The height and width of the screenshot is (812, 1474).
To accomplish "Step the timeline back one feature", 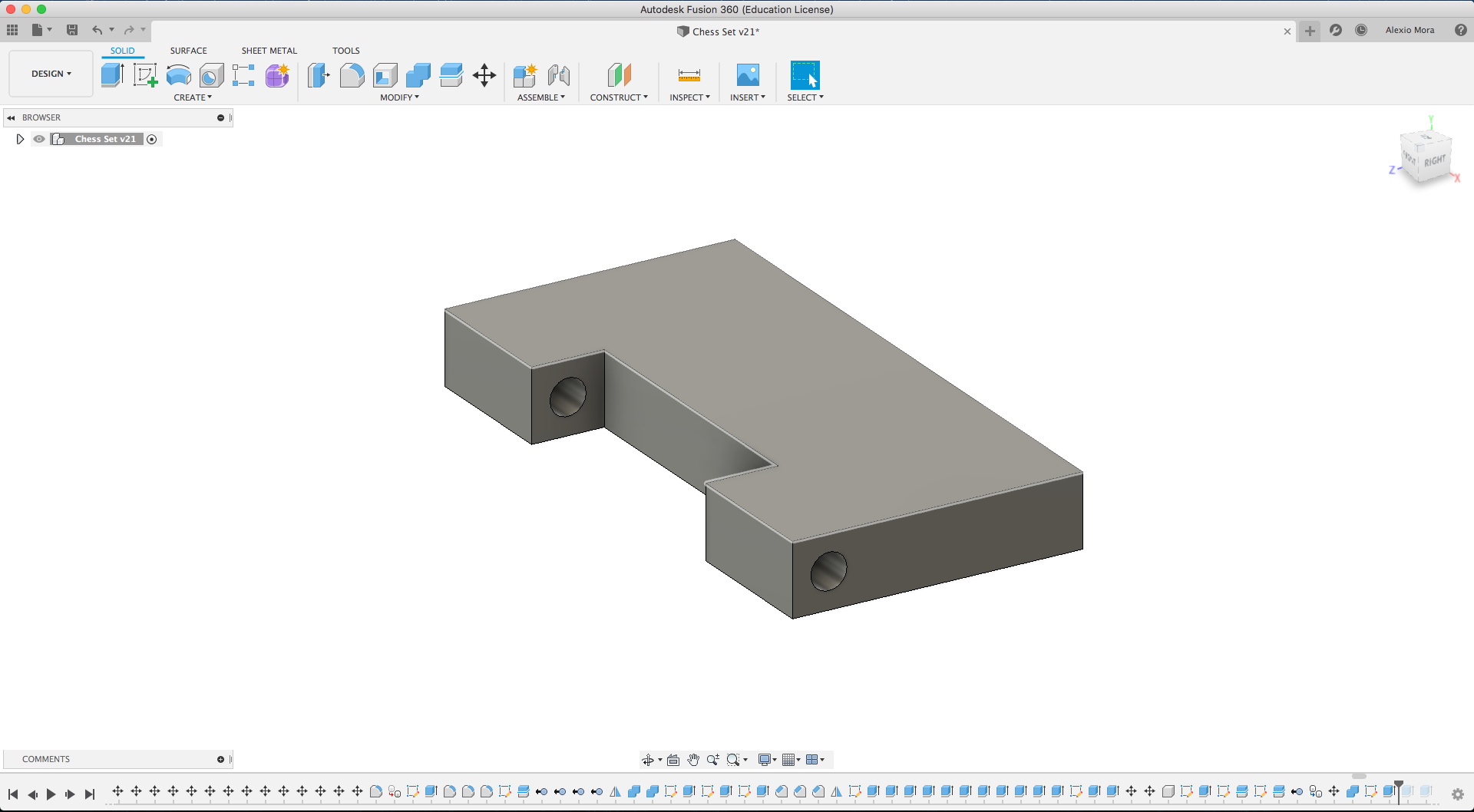I will [32, 794].
